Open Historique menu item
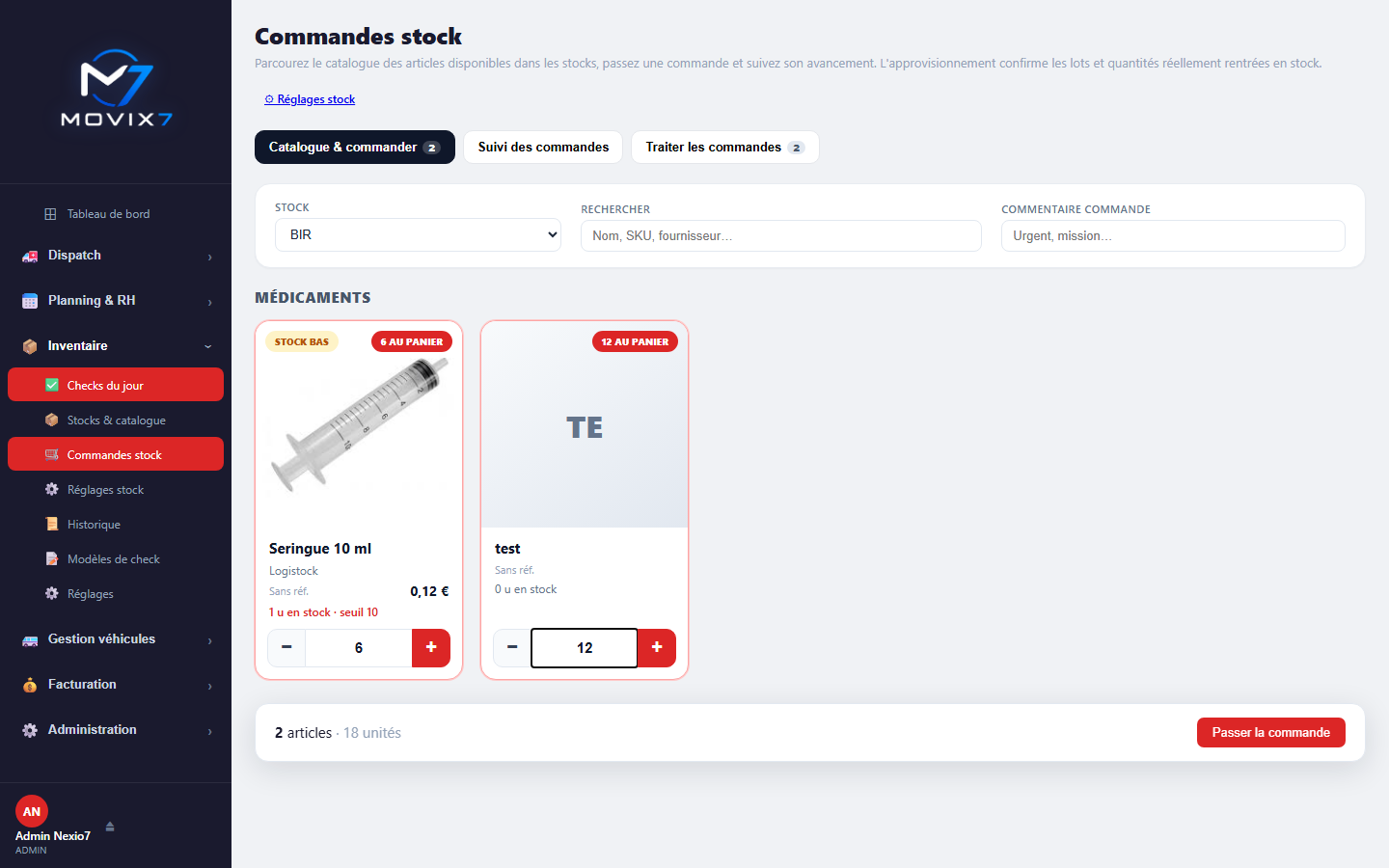Image resolution: width=1389 pixels, height=868 pixels. click(x=116, y=524)
